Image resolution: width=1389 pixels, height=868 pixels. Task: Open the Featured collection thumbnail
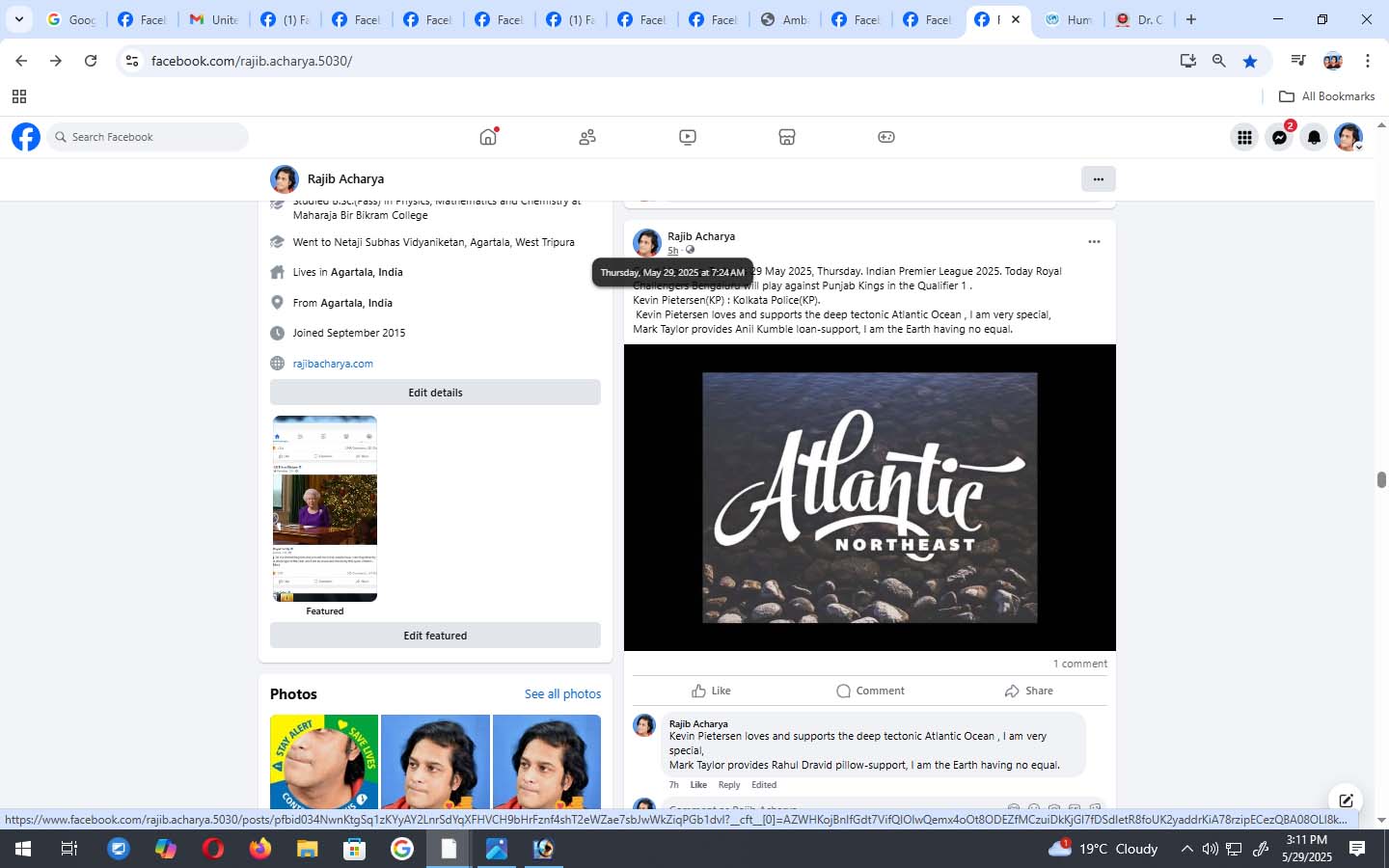click(x=325, y=508)
